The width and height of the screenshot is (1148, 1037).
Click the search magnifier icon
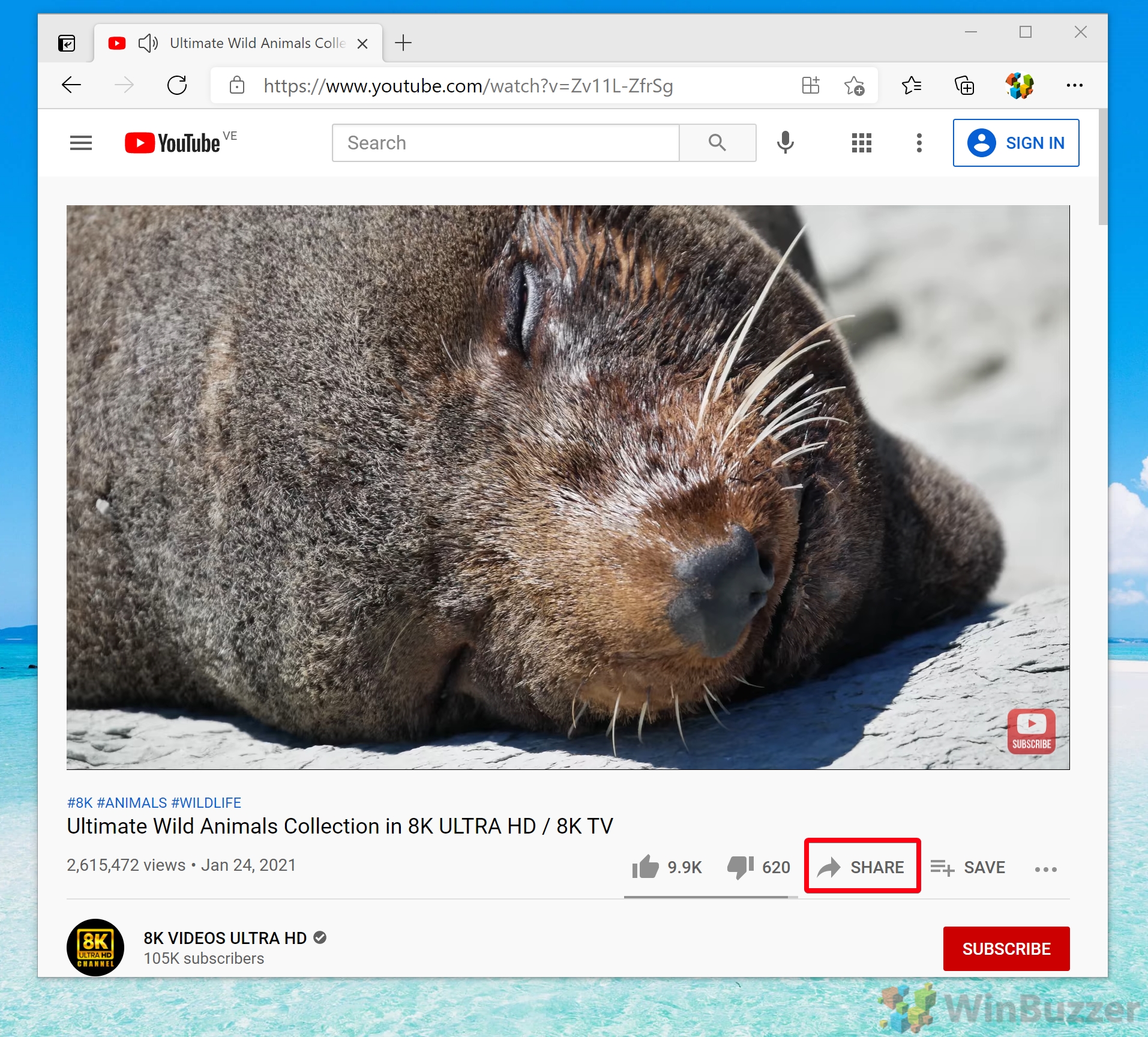pyautogui.click(x=717, y=142)
